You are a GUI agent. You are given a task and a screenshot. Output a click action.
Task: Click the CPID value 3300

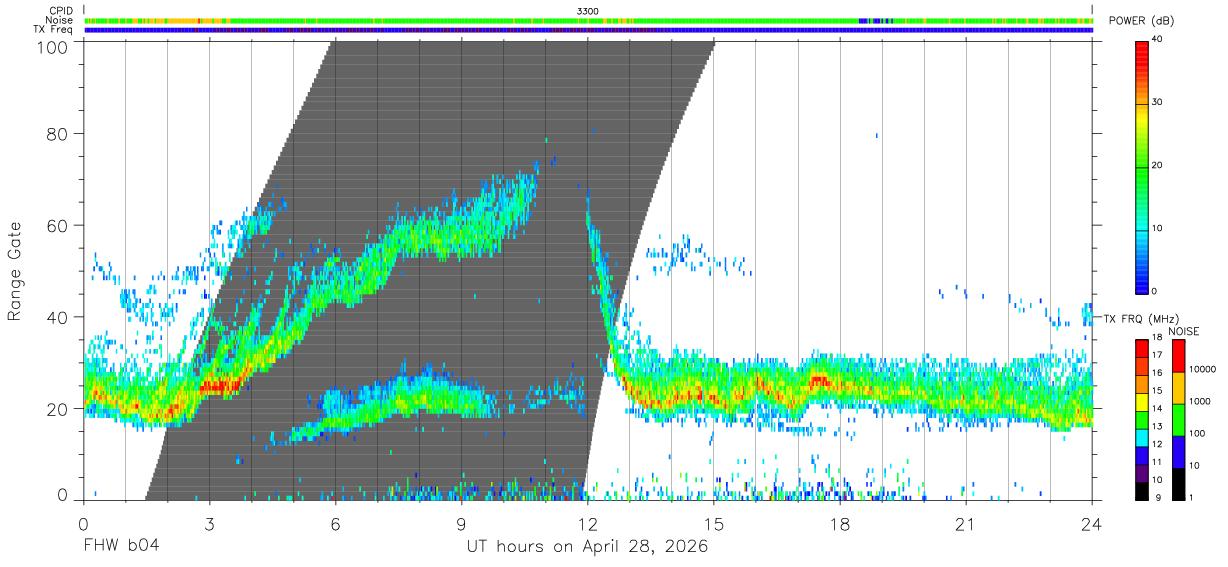click(x=588, y=10)
